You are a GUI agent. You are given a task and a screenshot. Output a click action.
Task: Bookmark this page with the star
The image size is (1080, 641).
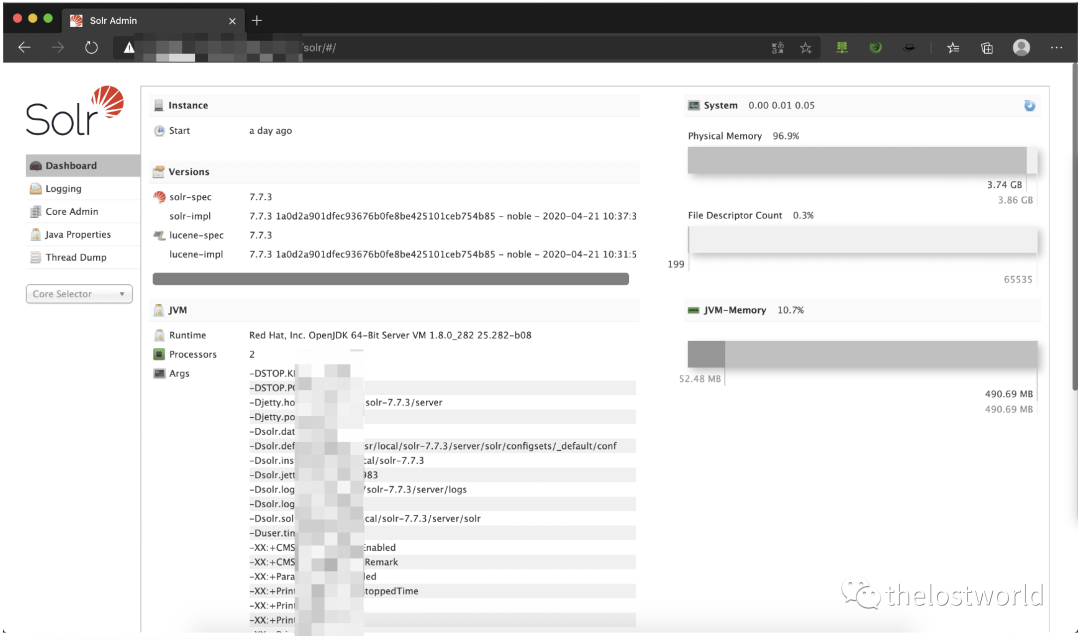pos(805,48)
